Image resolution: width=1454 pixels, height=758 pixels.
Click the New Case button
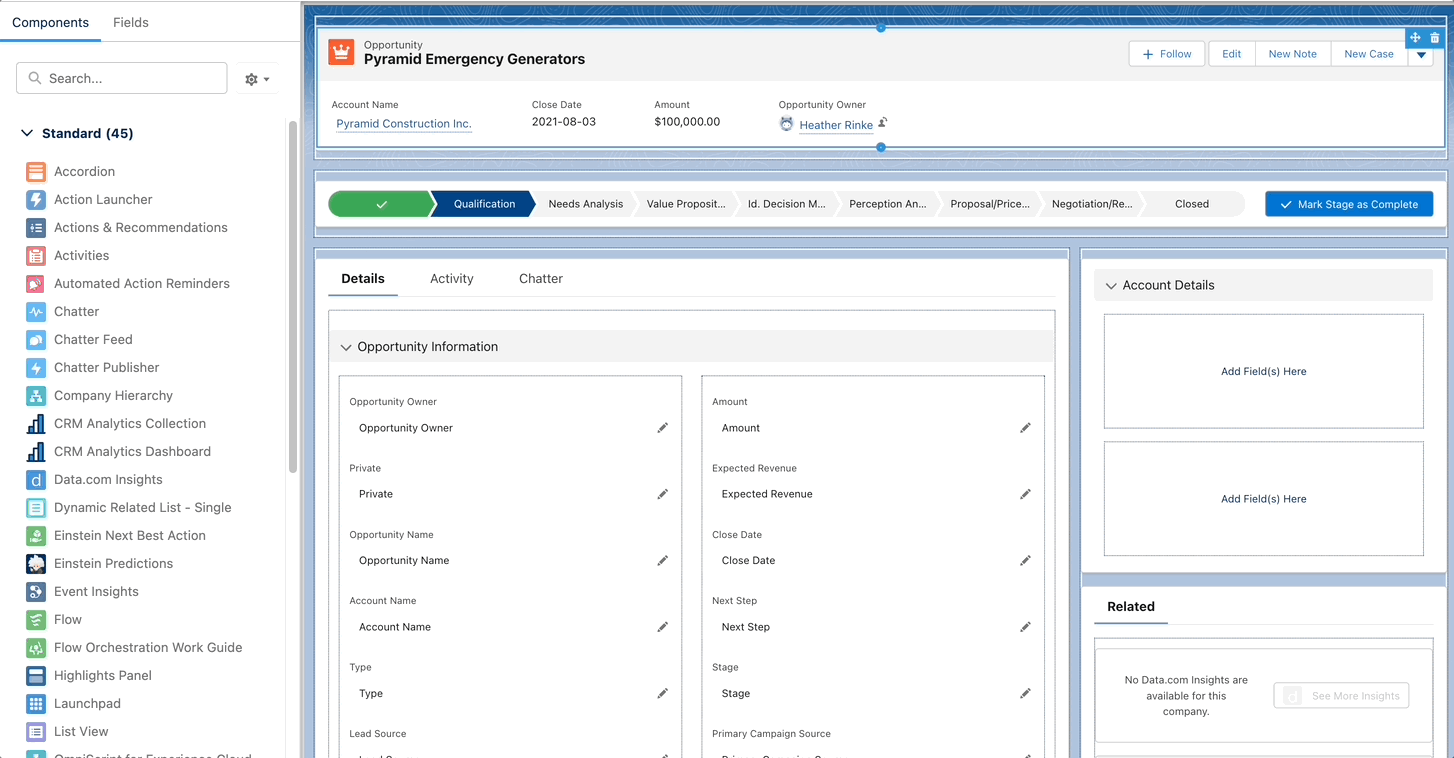pos(1369,54)
